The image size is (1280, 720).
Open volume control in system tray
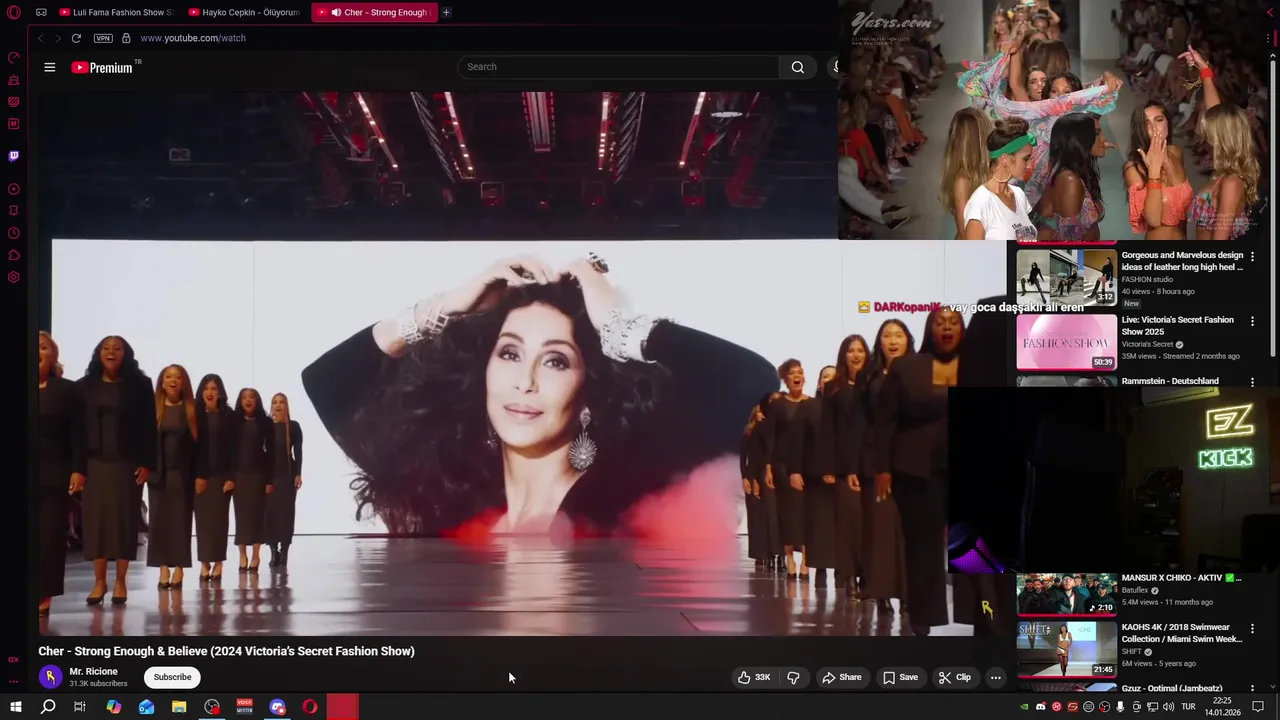click(1168, 707)
